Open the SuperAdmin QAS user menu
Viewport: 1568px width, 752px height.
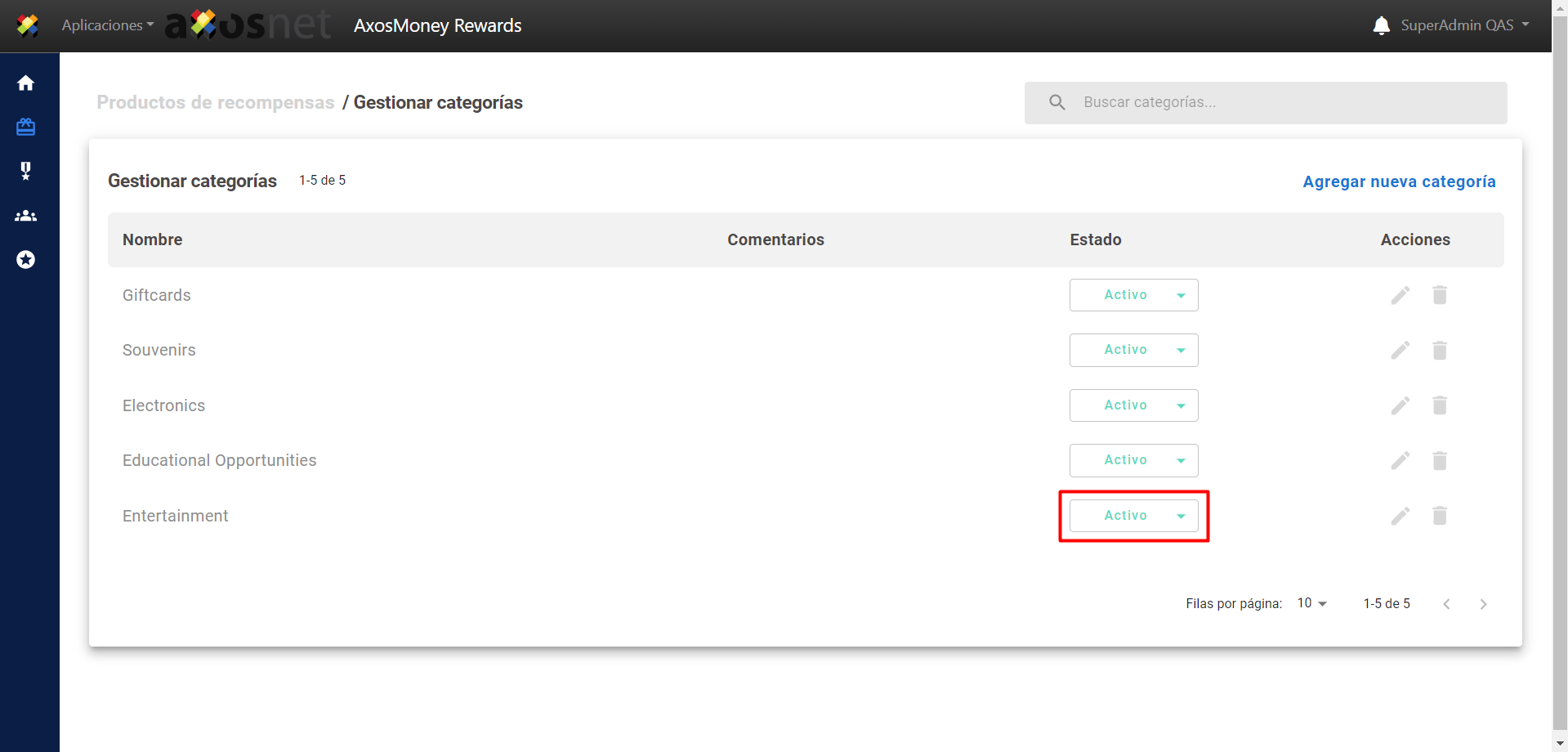pos(1464,25)
